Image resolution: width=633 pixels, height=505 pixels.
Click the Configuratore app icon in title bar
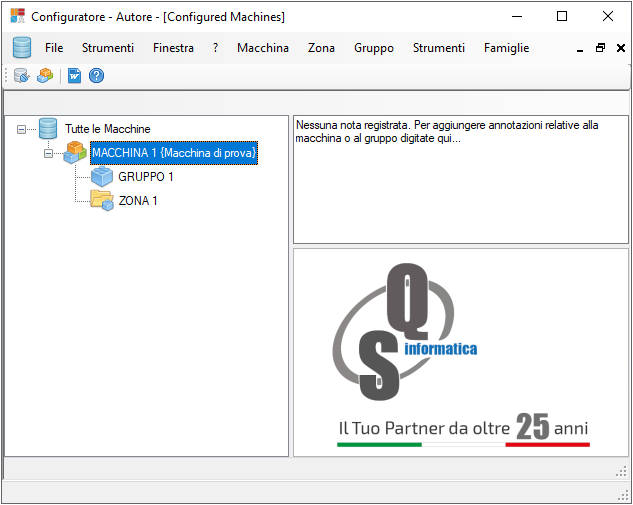pyautogui.click(x=18, y=16)
